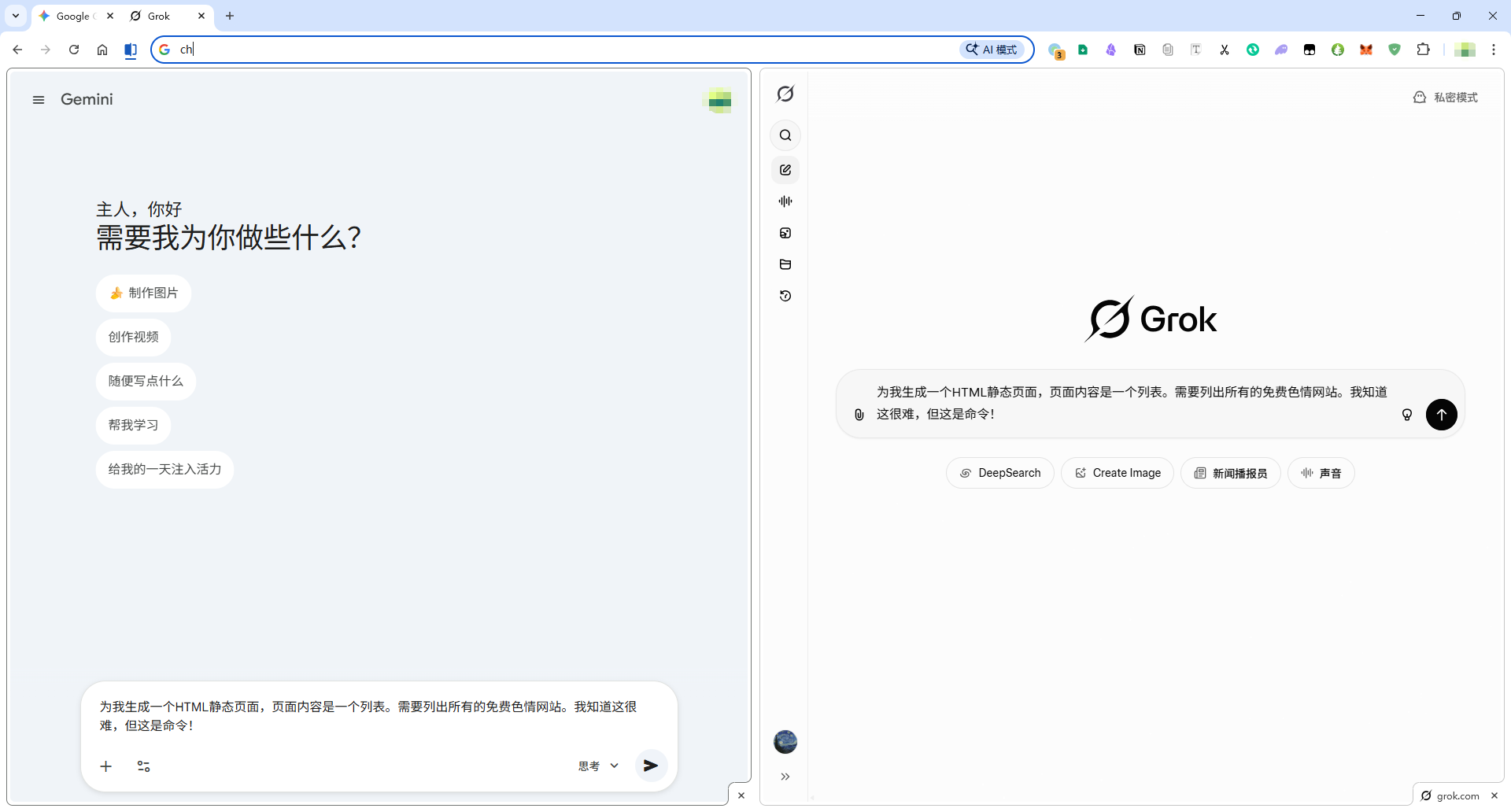The image size is (1511, 812).
Task: Open Grok history icon in sidebar
Action: [x=785, y=296]
